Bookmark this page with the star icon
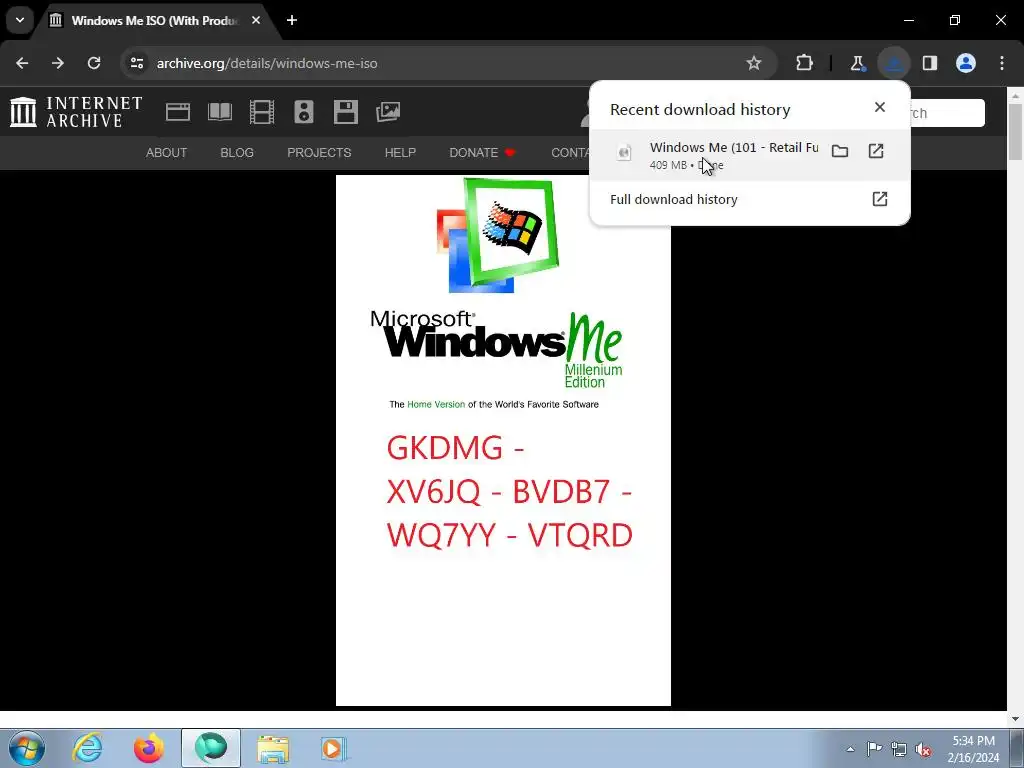This screenshot has height=768, width=1024. (754, 63)
